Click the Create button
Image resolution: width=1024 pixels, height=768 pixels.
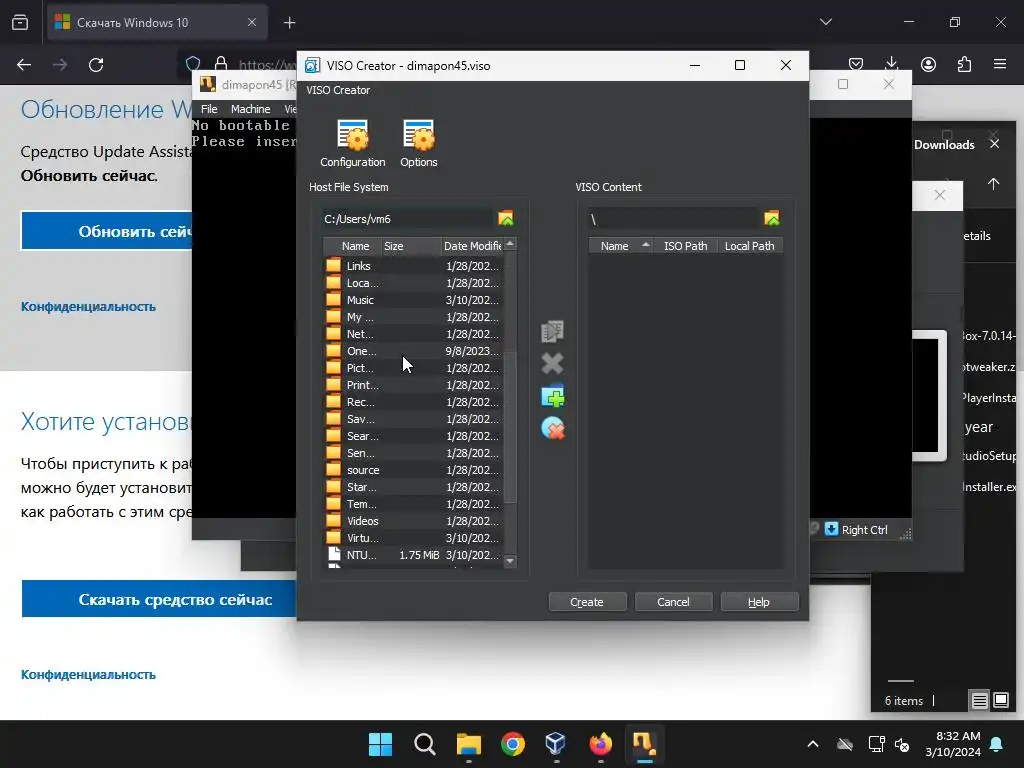(x=587, y=602)
